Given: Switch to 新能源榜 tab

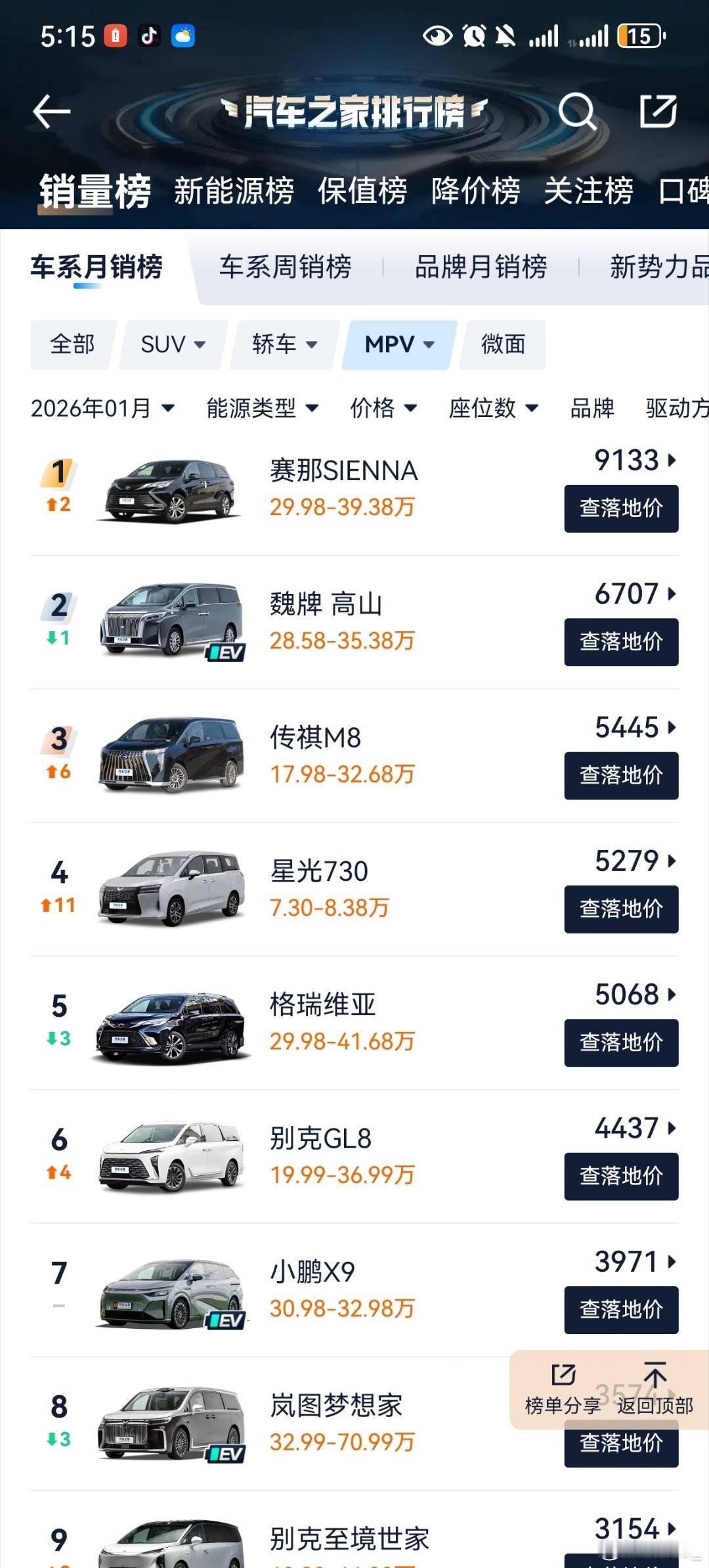Looking at the screenshot, I should pyautogui.click(x=234, y=191).
